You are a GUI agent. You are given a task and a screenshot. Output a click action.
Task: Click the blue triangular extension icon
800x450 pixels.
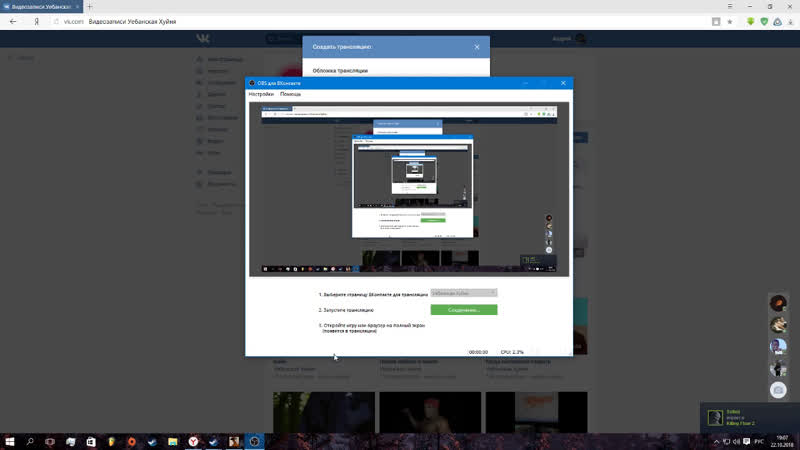(x=777, y=21)
